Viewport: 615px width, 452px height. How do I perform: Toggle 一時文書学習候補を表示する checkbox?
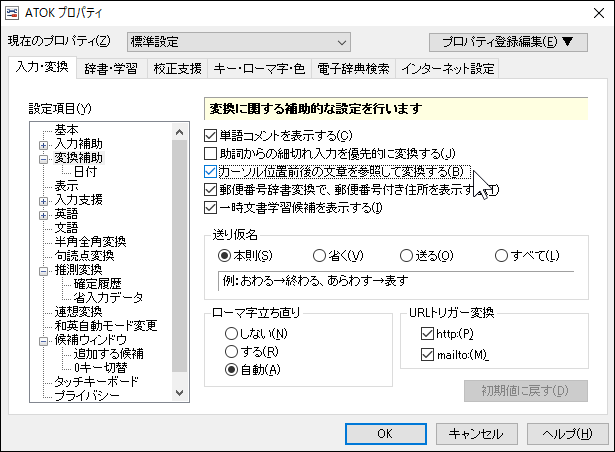(x=210, y=208)
